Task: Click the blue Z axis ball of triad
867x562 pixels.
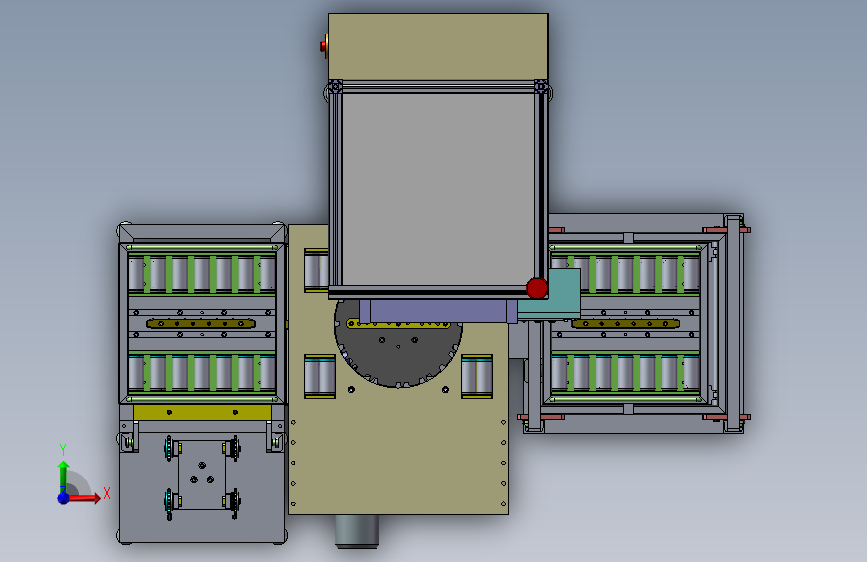Action: [64, 498]
